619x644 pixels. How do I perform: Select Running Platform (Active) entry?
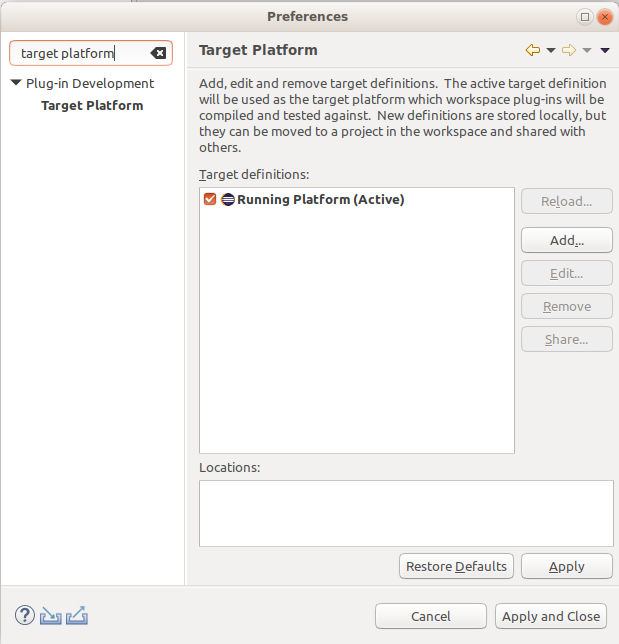coord(321,199)
